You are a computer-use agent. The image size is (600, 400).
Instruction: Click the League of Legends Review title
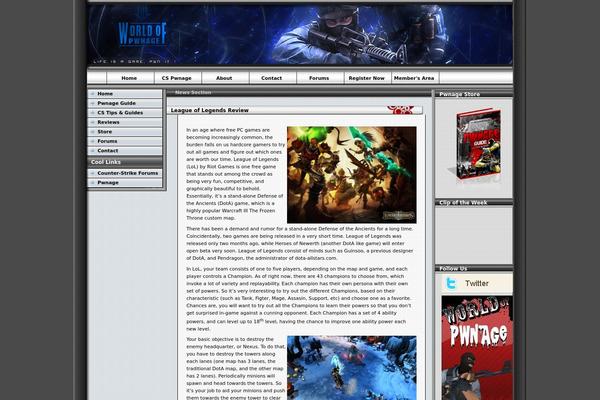210,110
